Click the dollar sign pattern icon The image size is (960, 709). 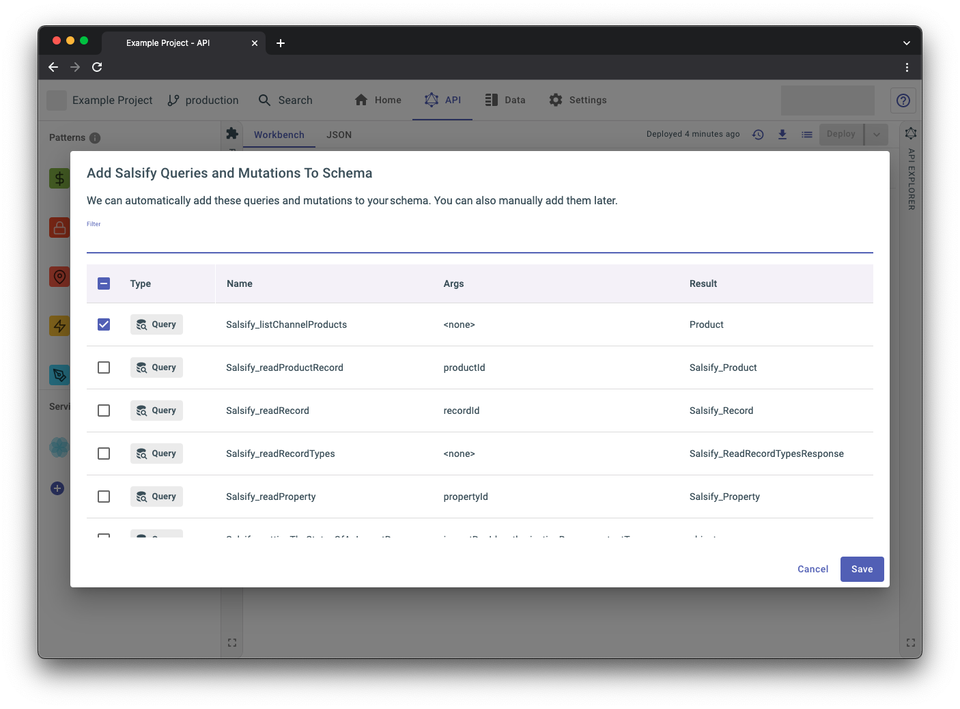point(60,178)
